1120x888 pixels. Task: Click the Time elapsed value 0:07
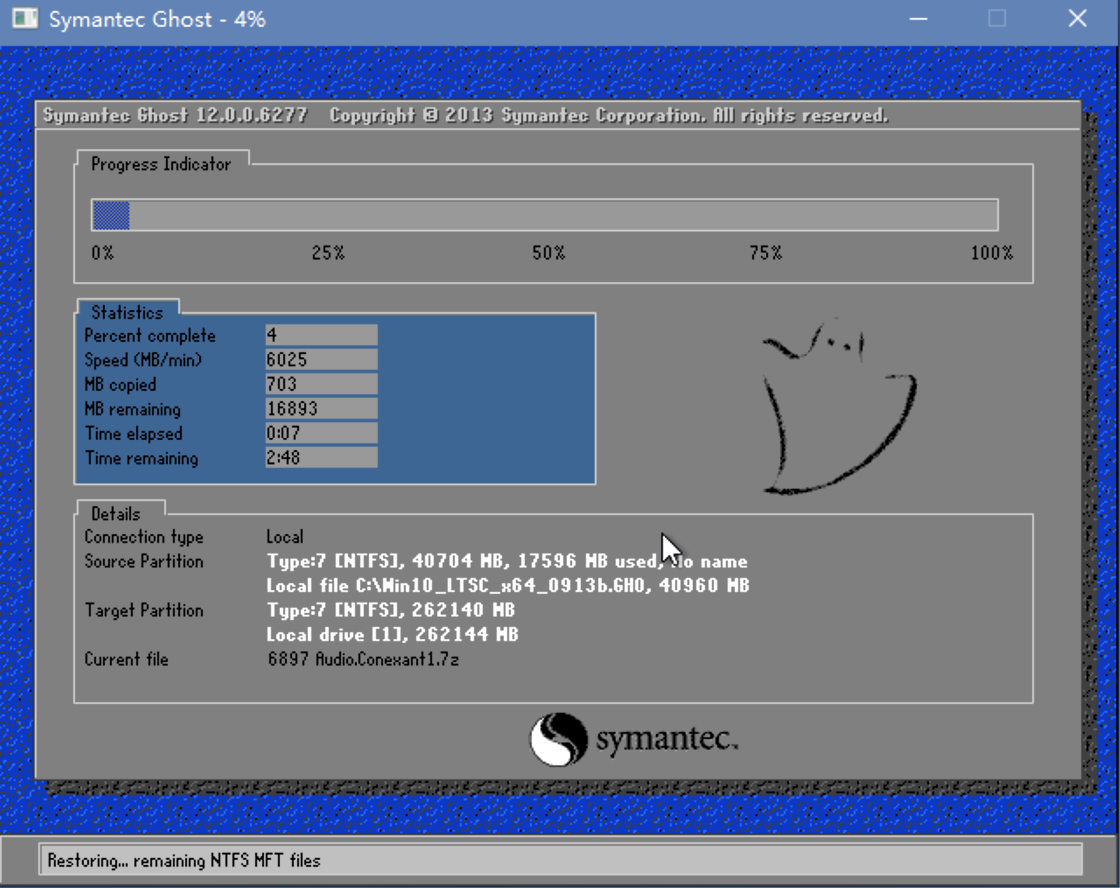(321, 433)
